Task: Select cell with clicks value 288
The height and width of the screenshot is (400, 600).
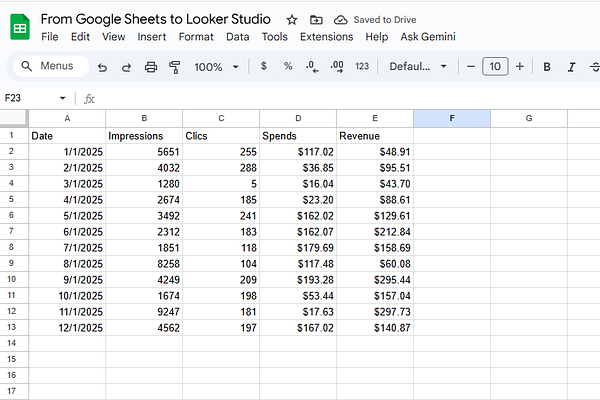Action: pyautogui.click(x=221, y=168)
